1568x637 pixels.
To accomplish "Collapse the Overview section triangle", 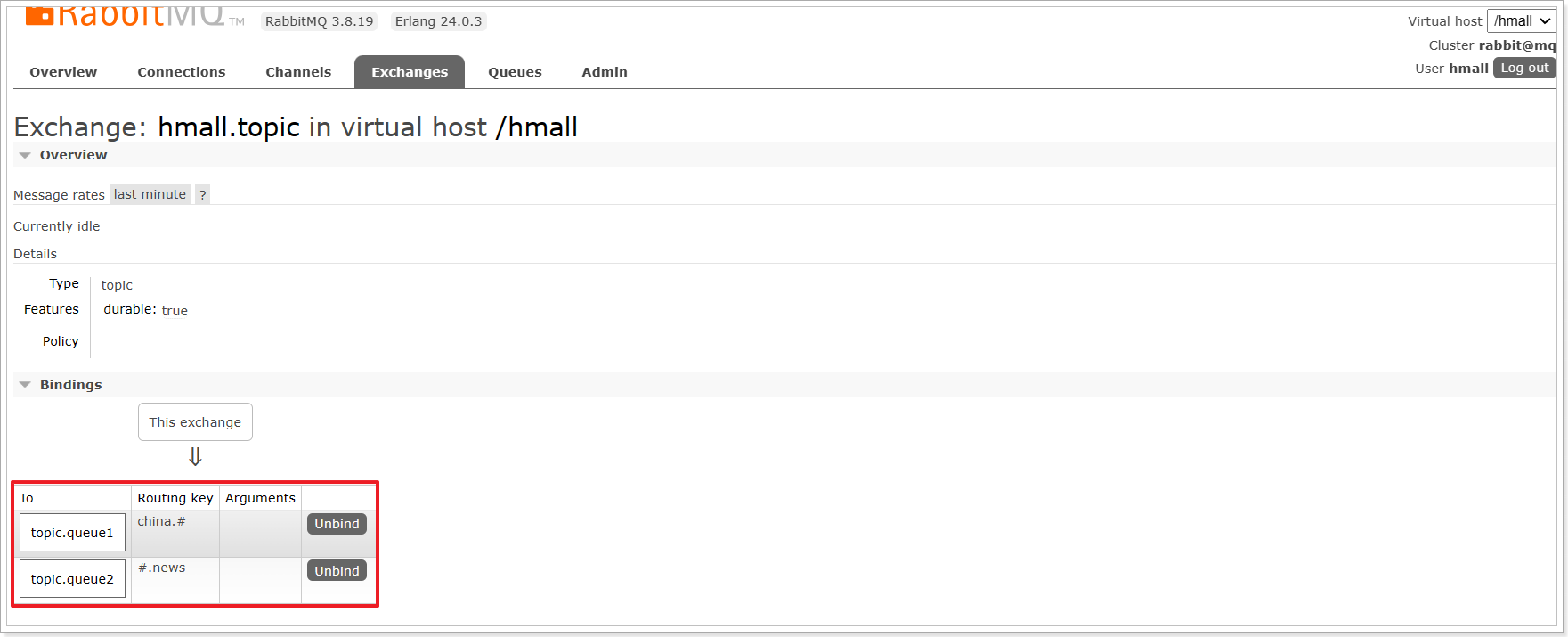I will [25, 155].
